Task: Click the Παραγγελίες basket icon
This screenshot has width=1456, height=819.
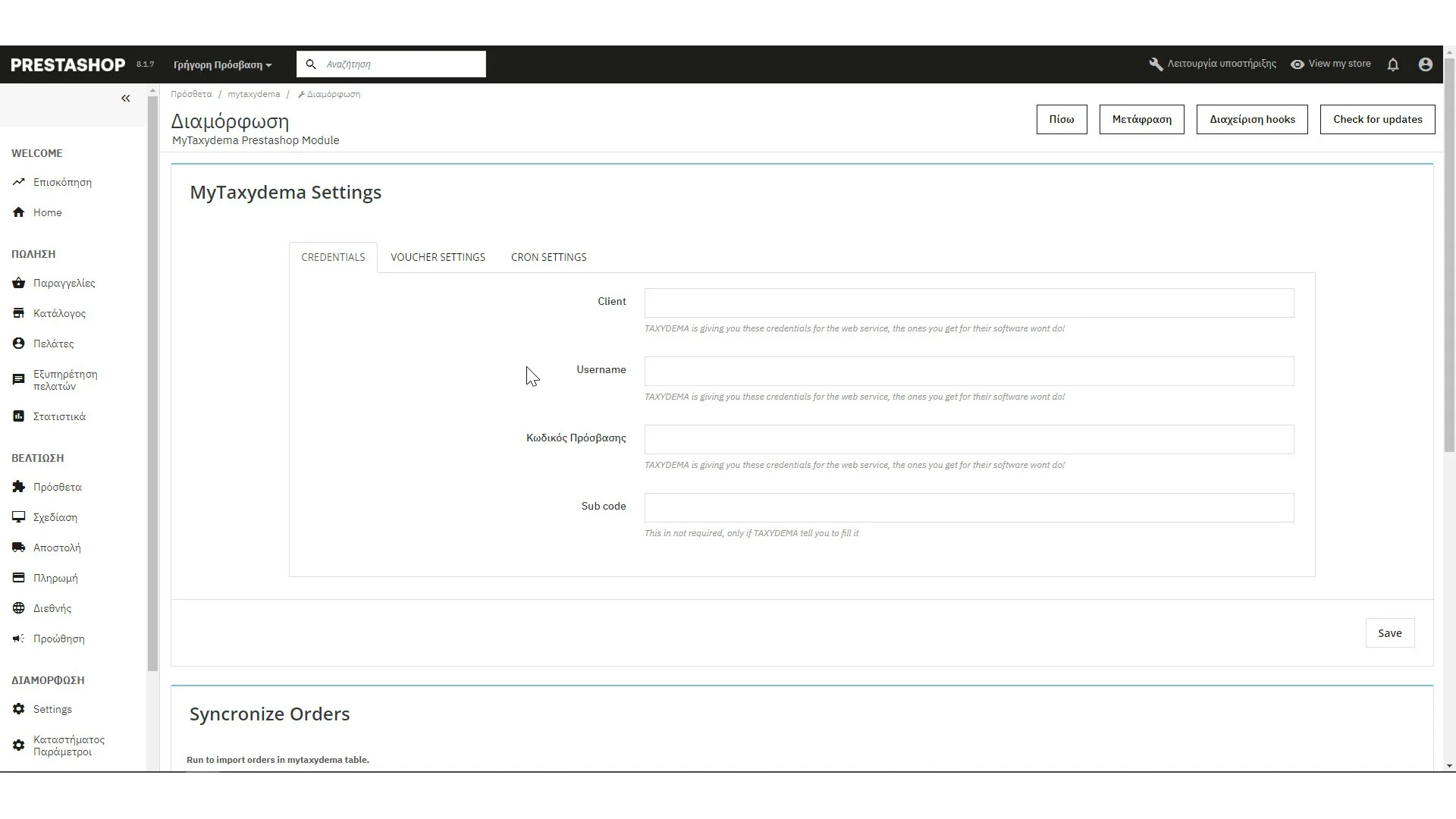Action: tap(19, 283)
